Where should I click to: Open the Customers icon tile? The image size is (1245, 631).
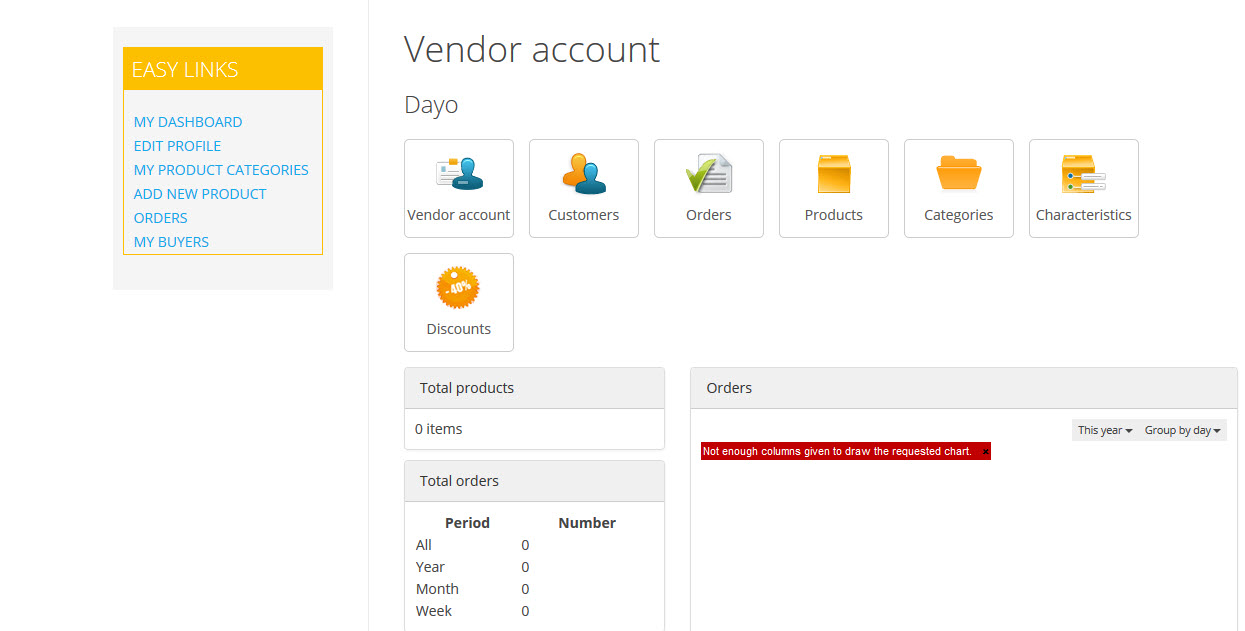584,188
